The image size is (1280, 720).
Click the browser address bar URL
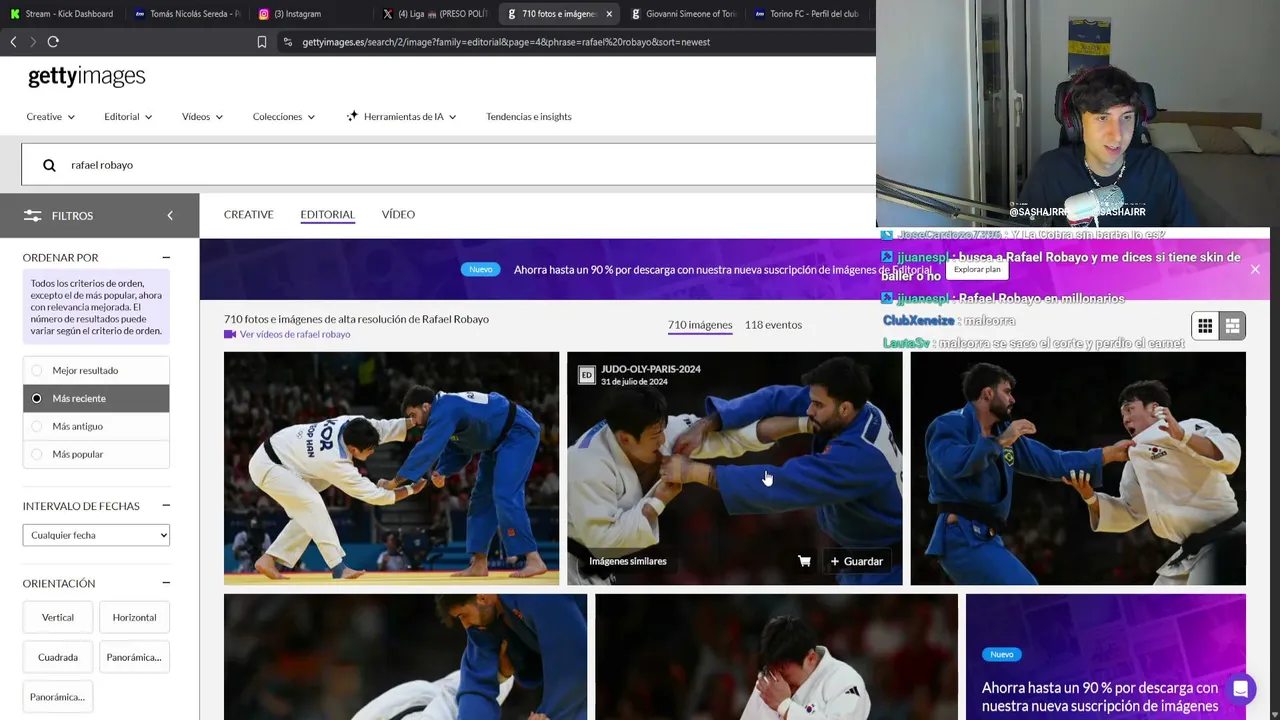click(x=506, y=42)
